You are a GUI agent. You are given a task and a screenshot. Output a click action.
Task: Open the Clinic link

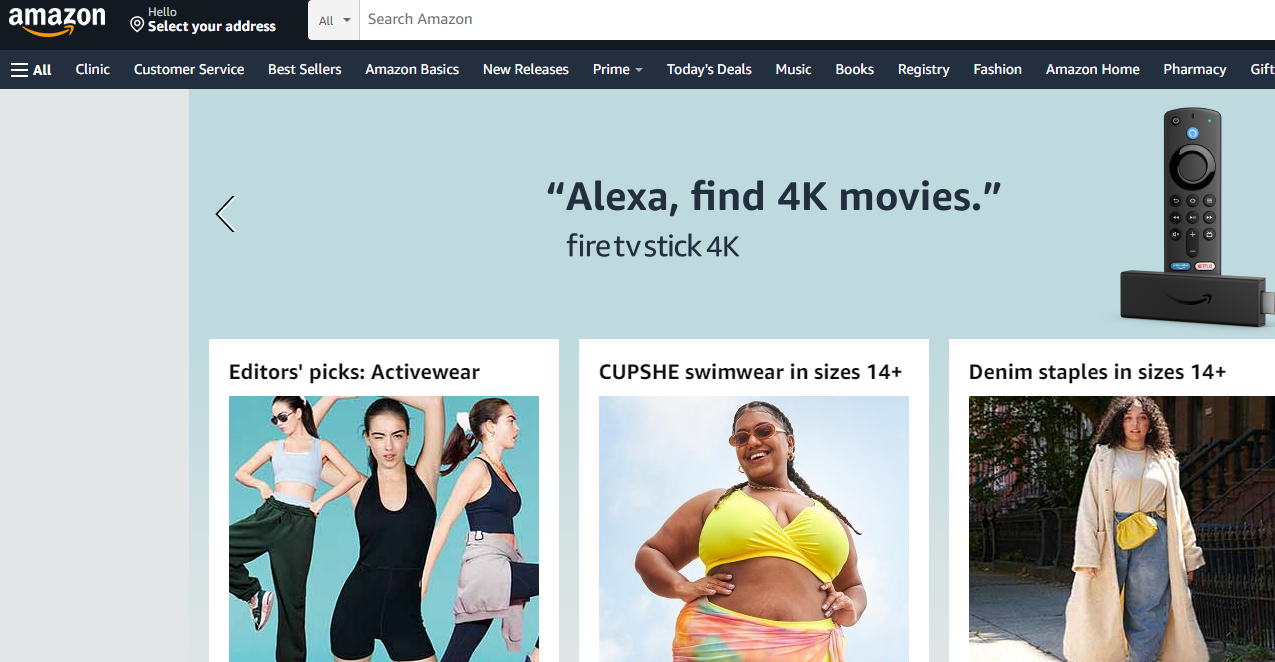point(93,69)
